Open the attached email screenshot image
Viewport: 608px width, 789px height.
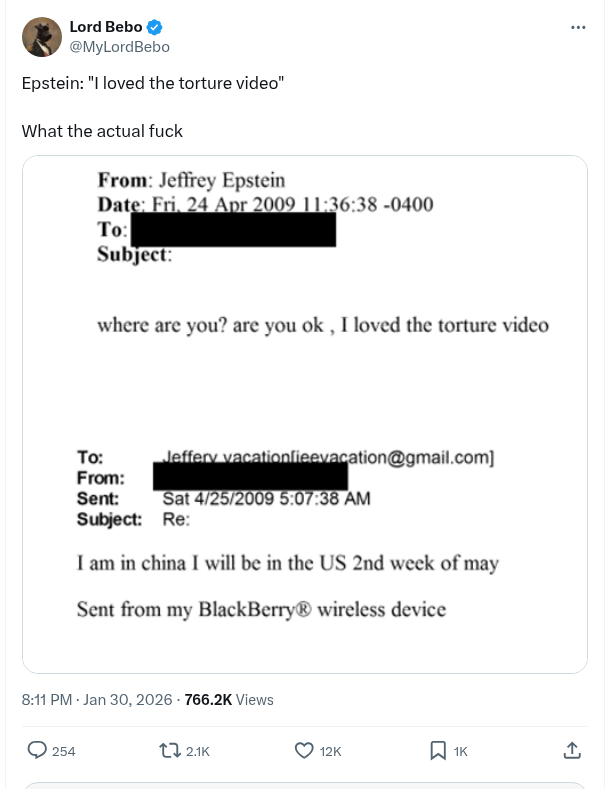[304, 414]
